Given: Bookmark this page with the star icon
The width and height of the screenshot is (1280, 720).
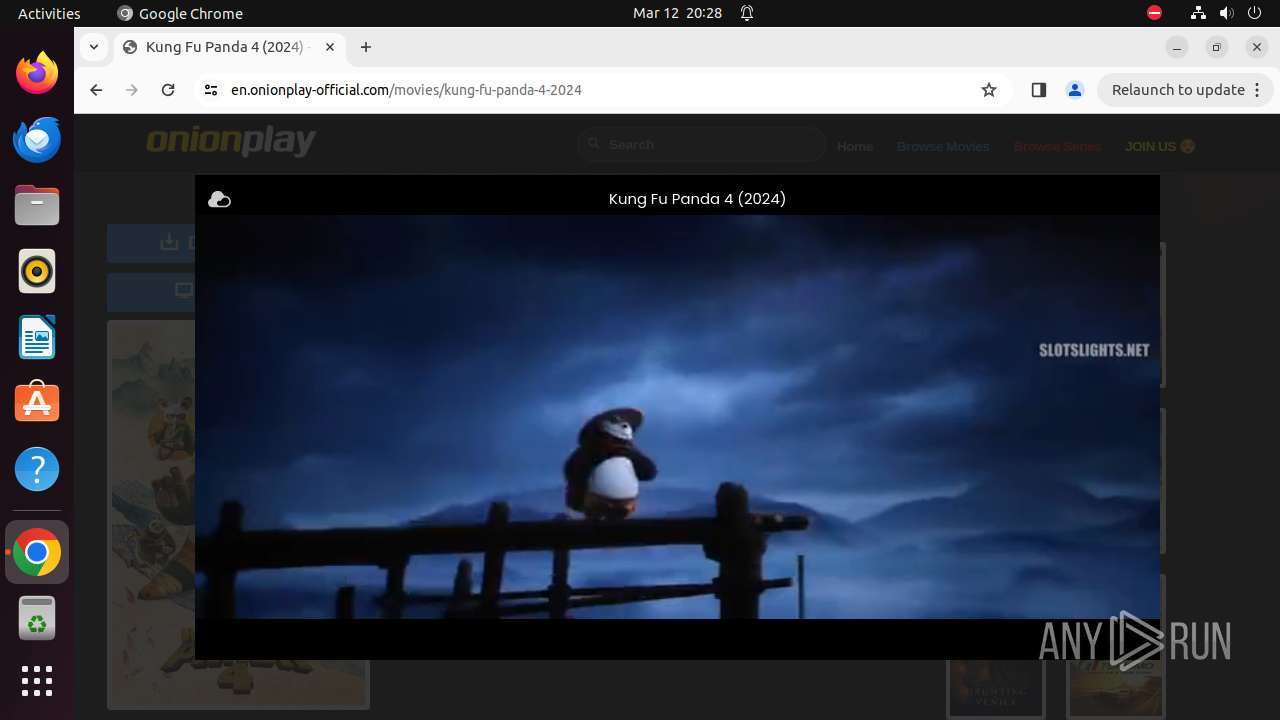Looking at the screenshot, I should tap(989, 90).
